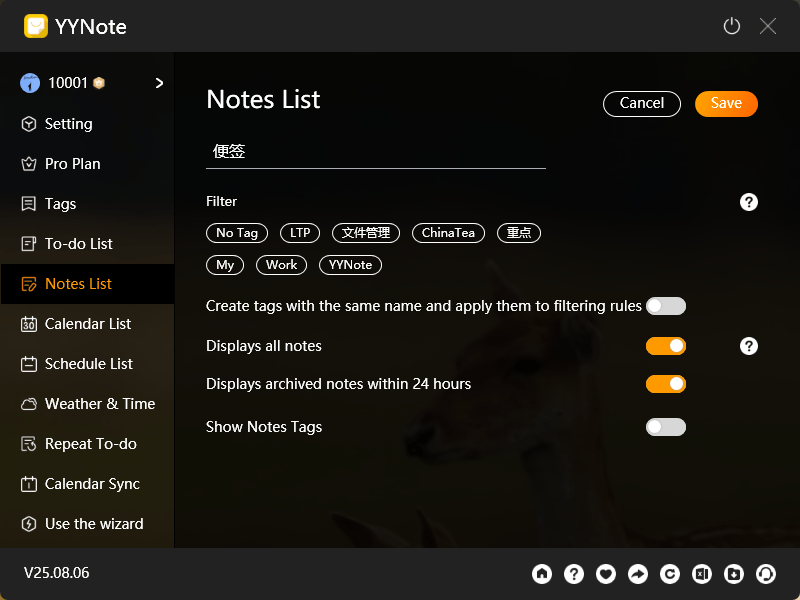The height and width of the screenshot is (600, 800).
Task: Select the Repeat To-do sidebar icon
Action: pyautogui.click(x=90, y=443)
